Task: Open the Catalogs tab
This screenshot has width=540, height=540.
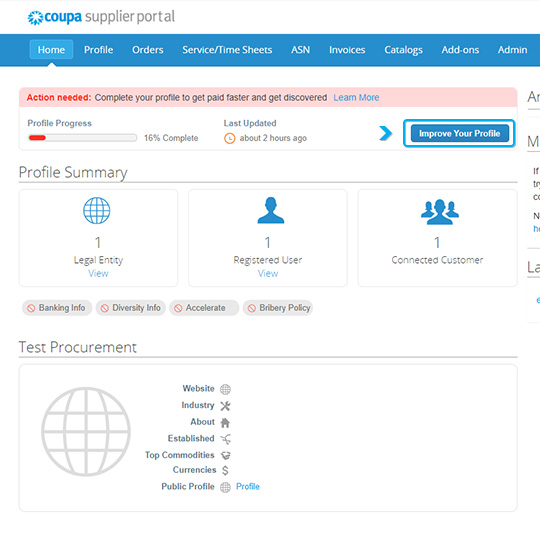Action: [403, 50]
